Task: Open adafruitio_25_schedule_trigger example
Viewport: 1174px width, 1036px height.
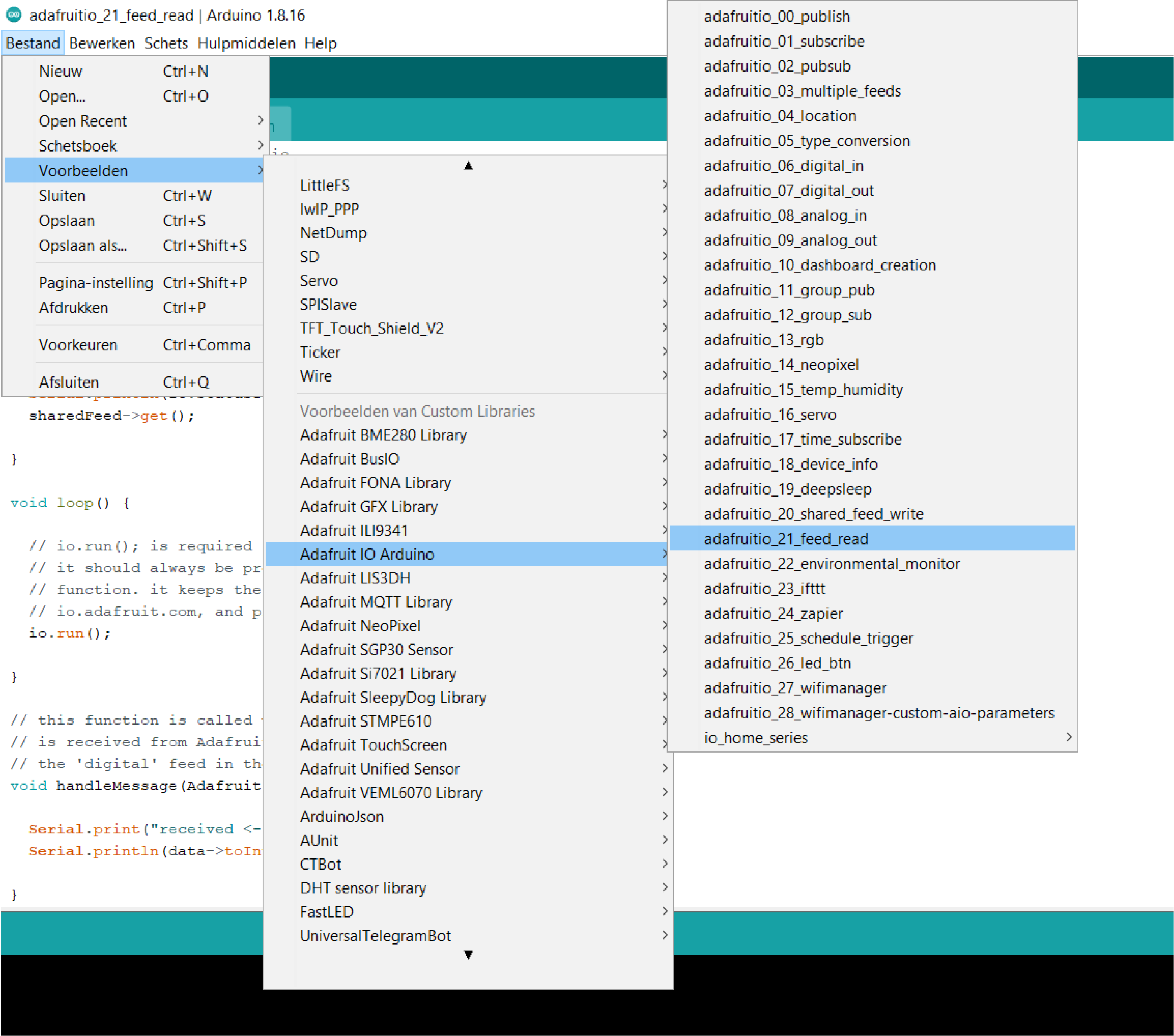Action: [x=873, y=638]
